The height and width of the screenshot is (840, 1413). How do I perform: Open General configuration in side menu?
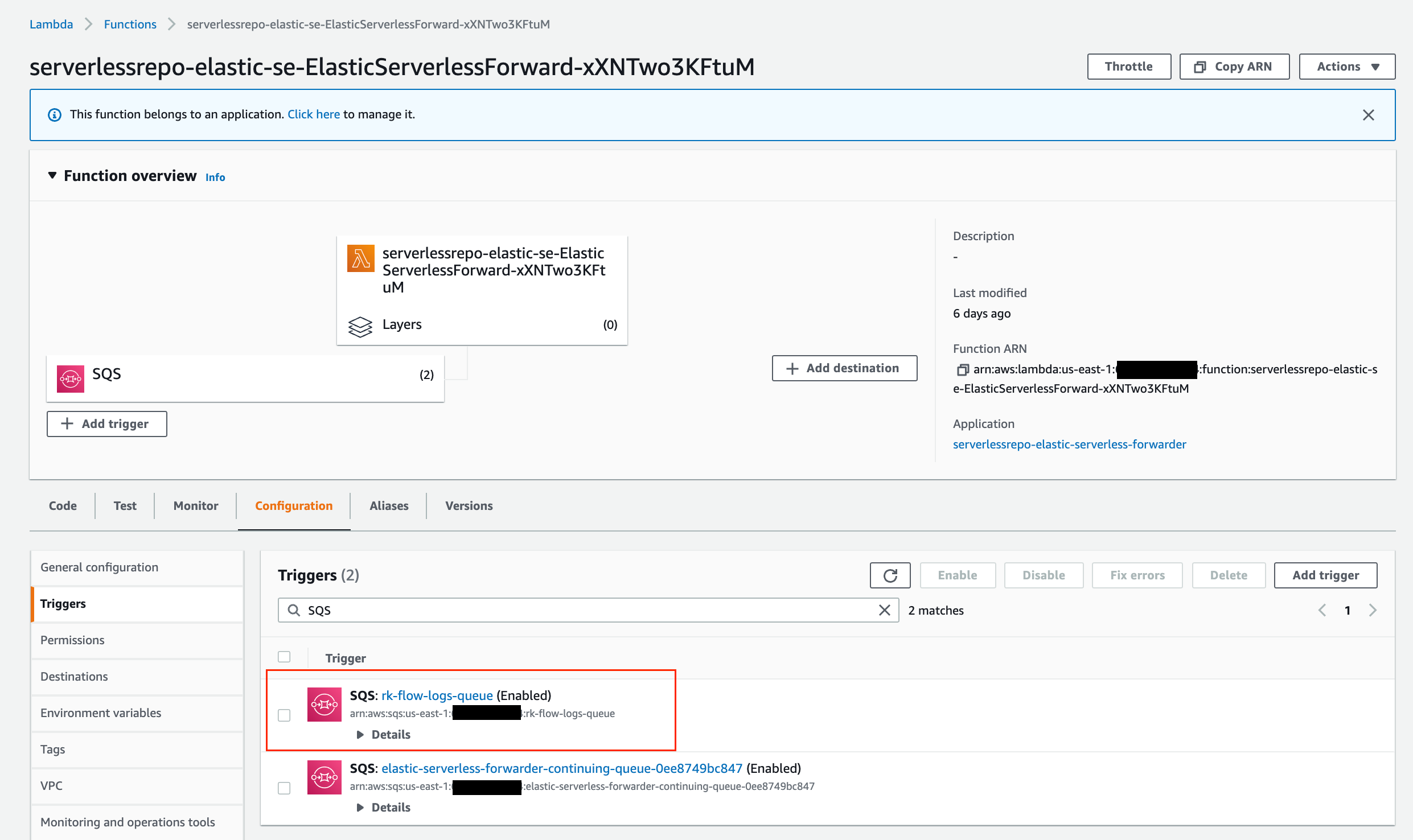pyautogui.click(x=137, y=567)
